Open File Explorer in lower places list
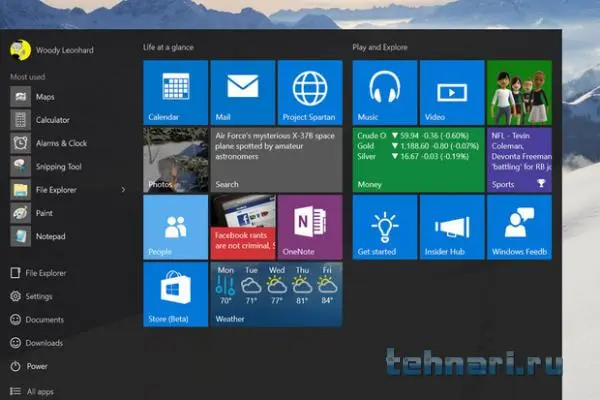 pos(38,273)
